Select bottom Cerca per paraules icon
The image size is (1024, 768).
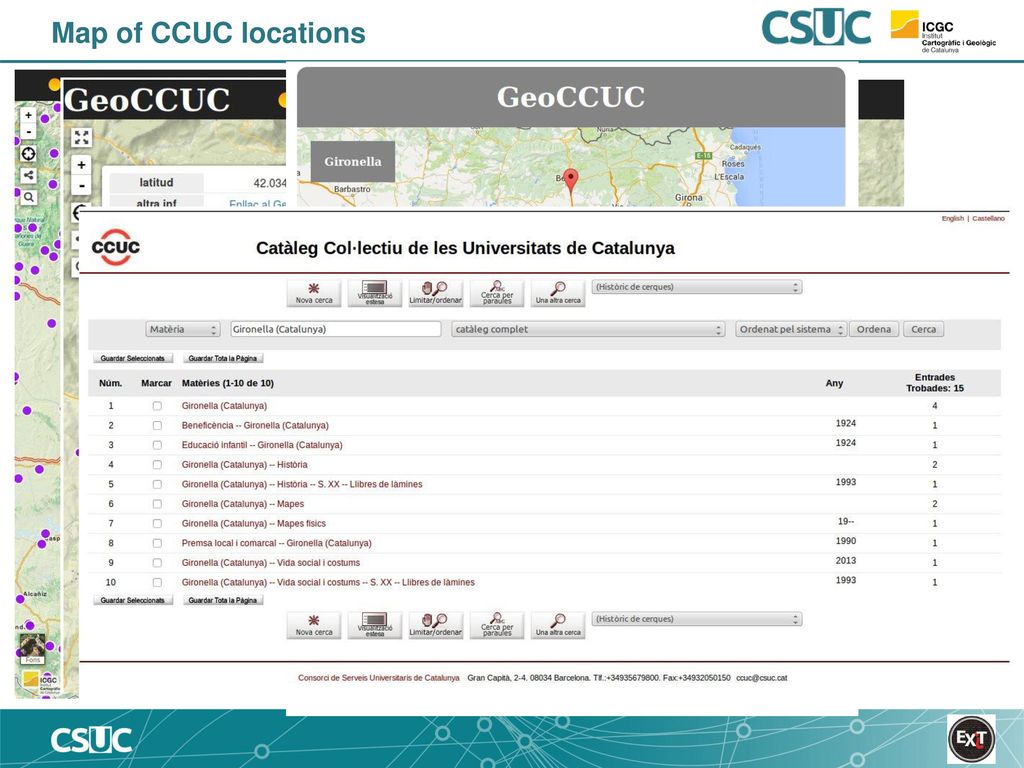coord(497,625)
